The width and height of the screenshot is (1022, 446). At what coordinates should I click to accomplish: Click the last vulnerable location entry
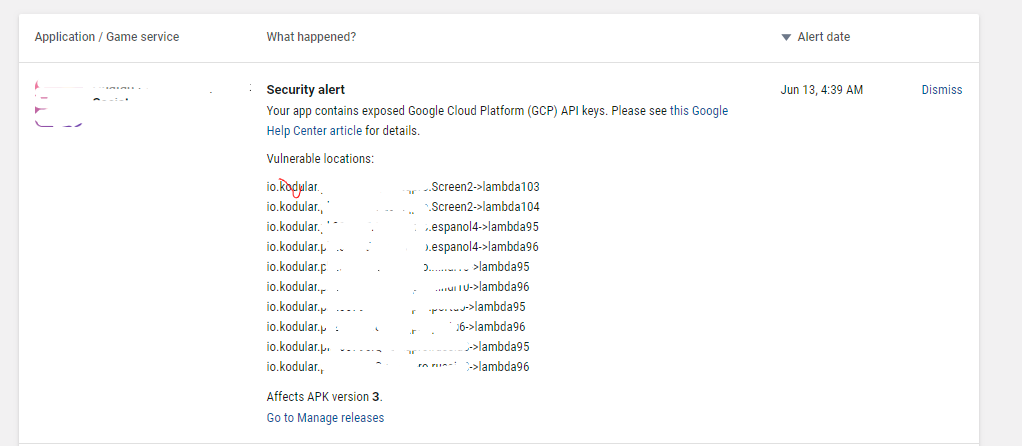tap(397, 367)
